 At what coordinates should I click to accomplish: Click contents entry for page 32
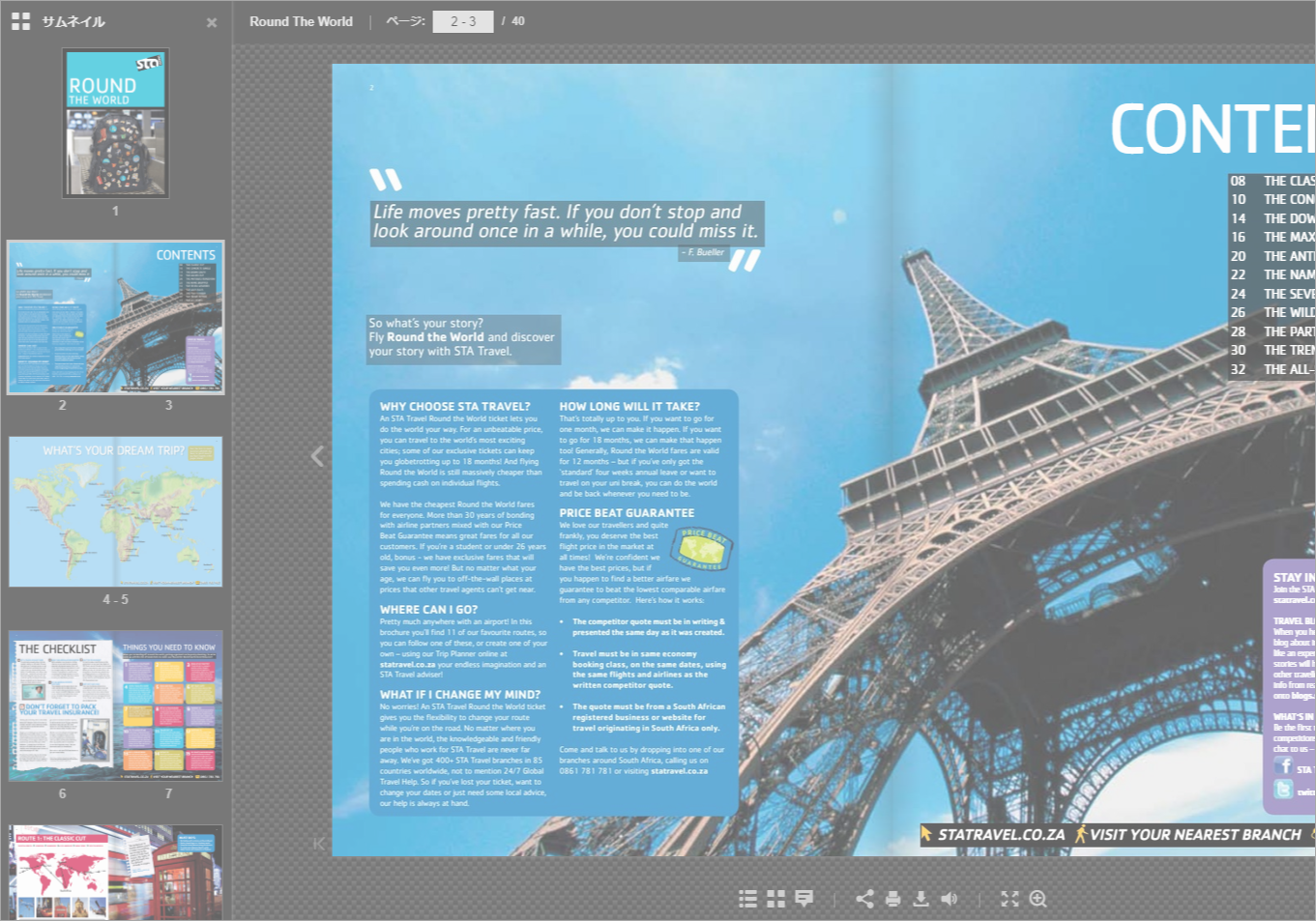click(1272, 369)
